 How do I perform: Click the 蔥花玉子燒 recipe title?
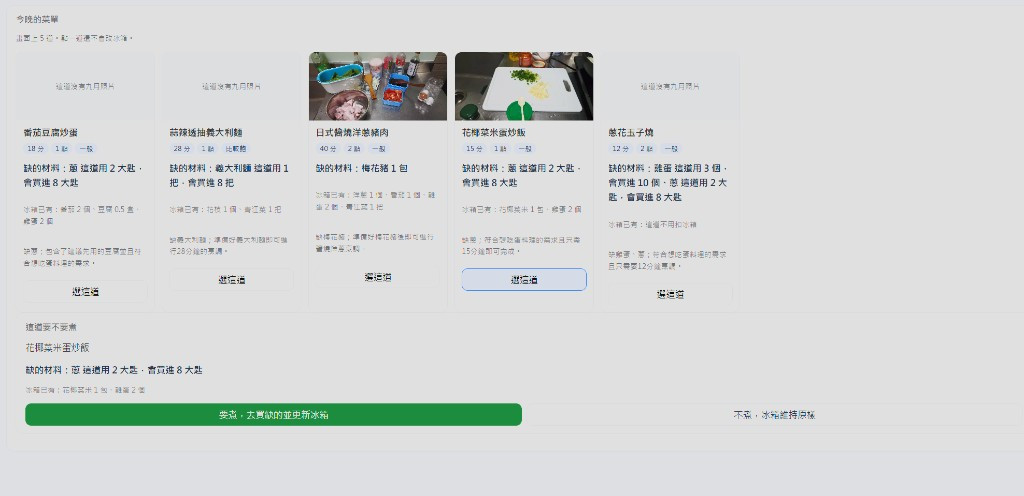[632, 132]
